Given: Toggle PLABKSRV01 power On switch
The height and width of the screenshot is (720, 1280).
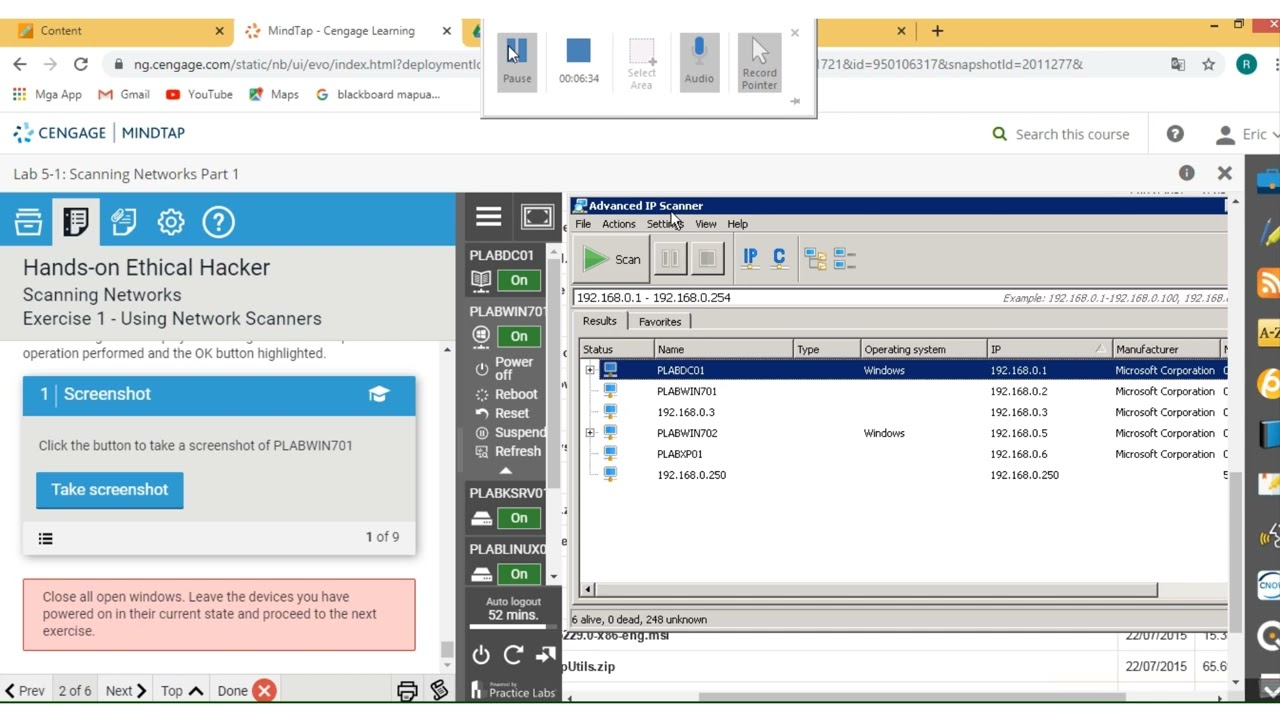Looking at the screenshot, I should click(519, 518).
